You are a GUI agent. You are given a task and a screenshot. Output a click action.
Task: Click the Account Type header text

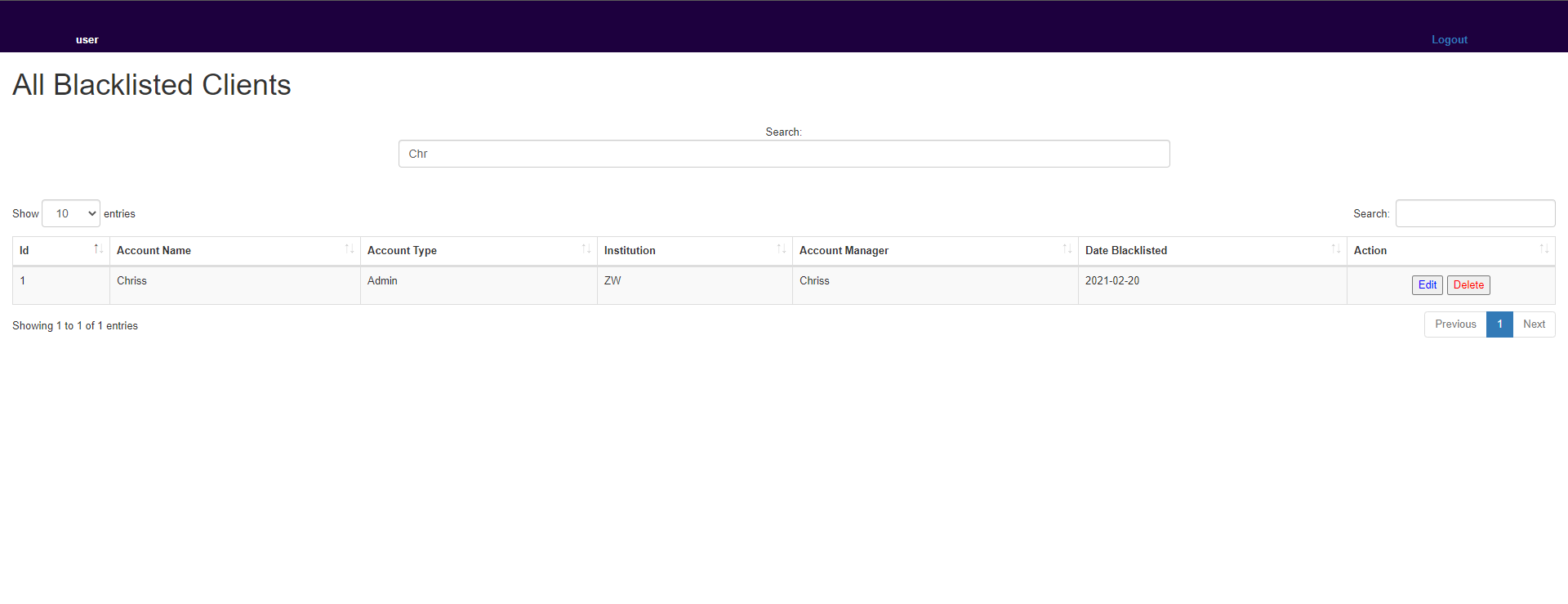click(402, 251)
